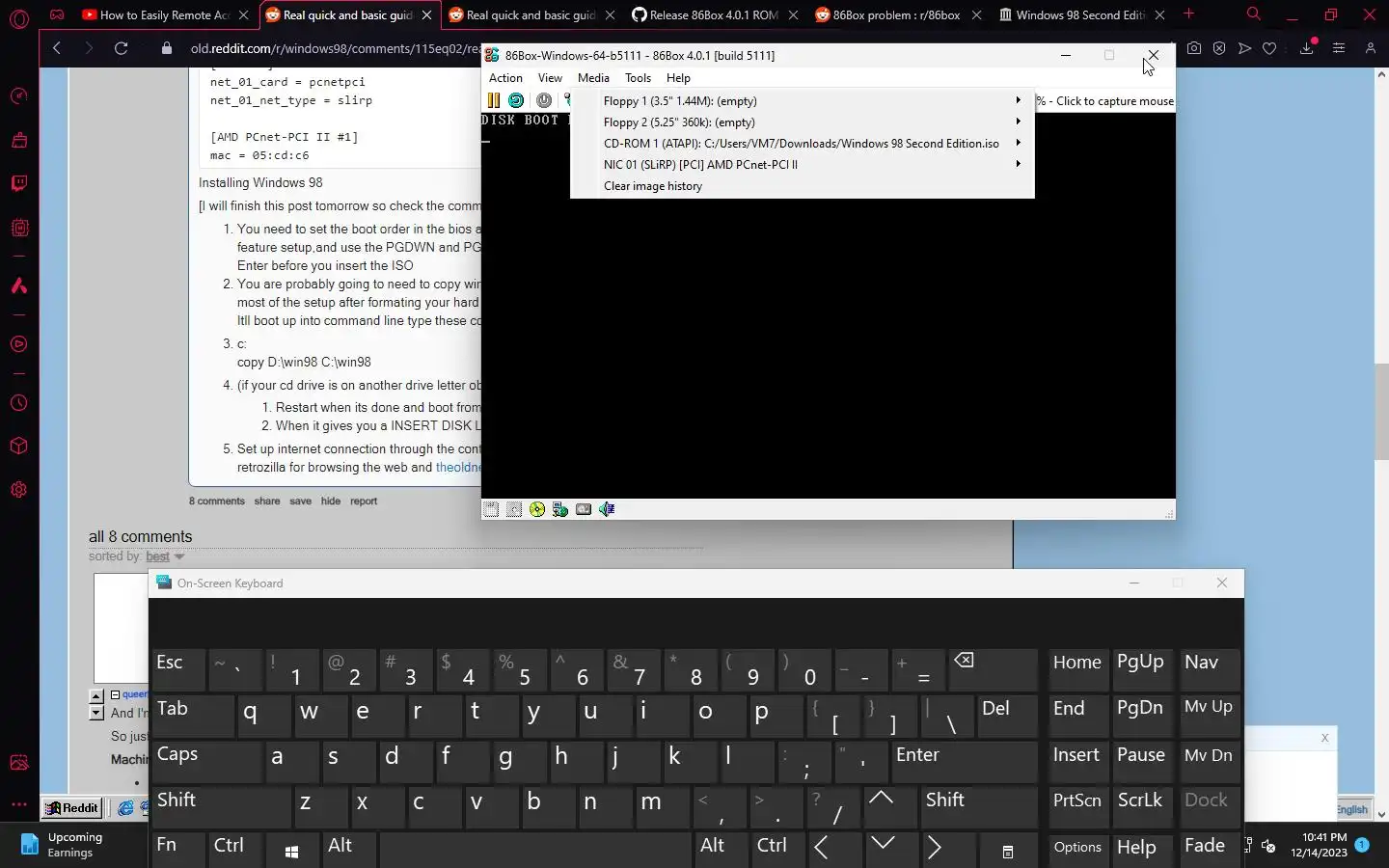Select Clear image history menu item
The width and height of the screenshot is (1389, 868).
803,186
